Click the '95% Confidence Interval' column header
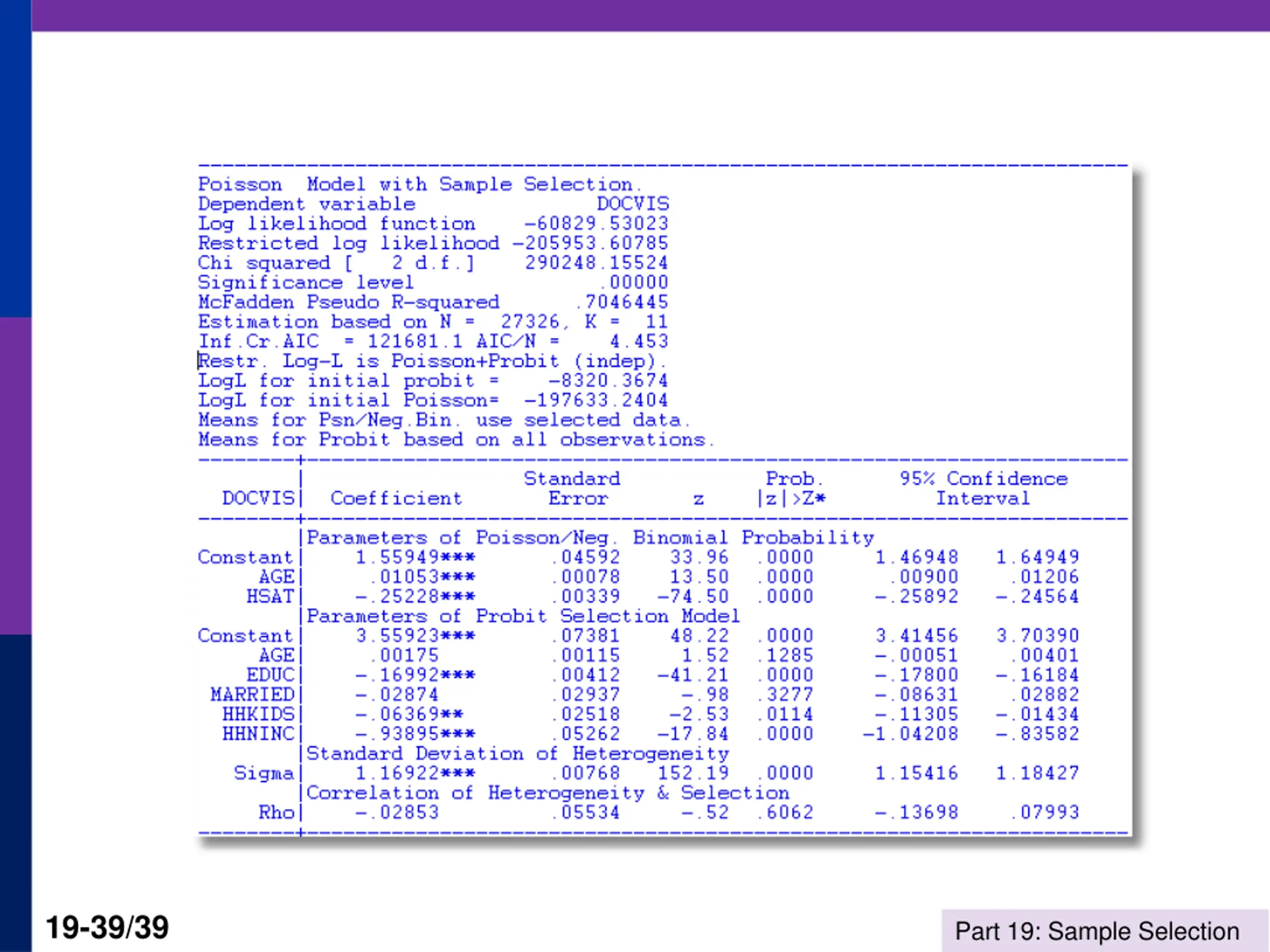This screenshot has height=952, width=1270. [x=983, y=488]
